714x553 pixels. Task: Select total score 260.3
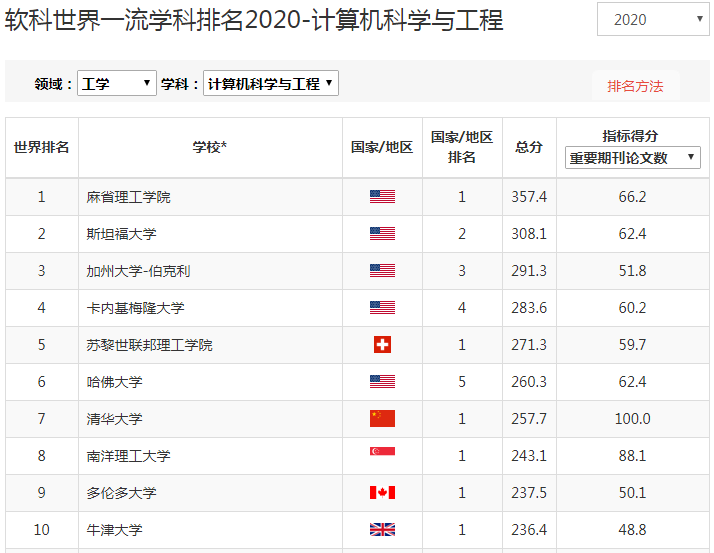[529, 382]
